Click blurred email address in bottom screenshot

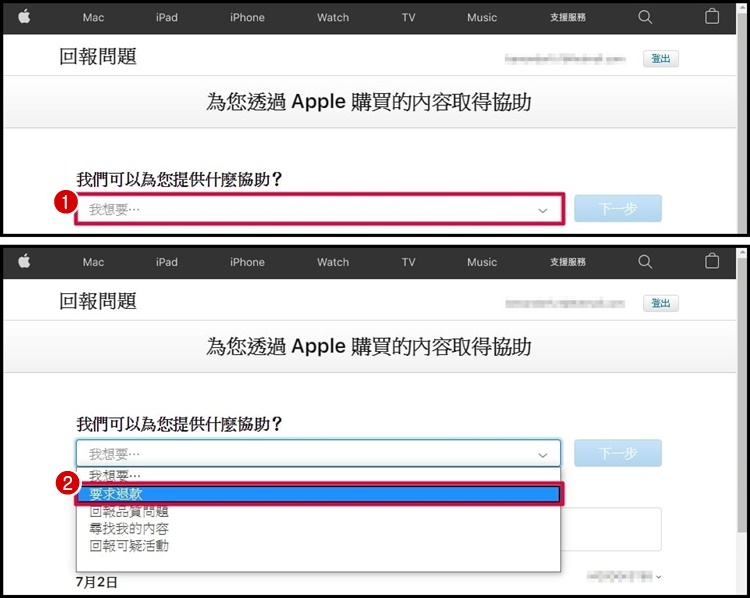[x=565, y=303]
